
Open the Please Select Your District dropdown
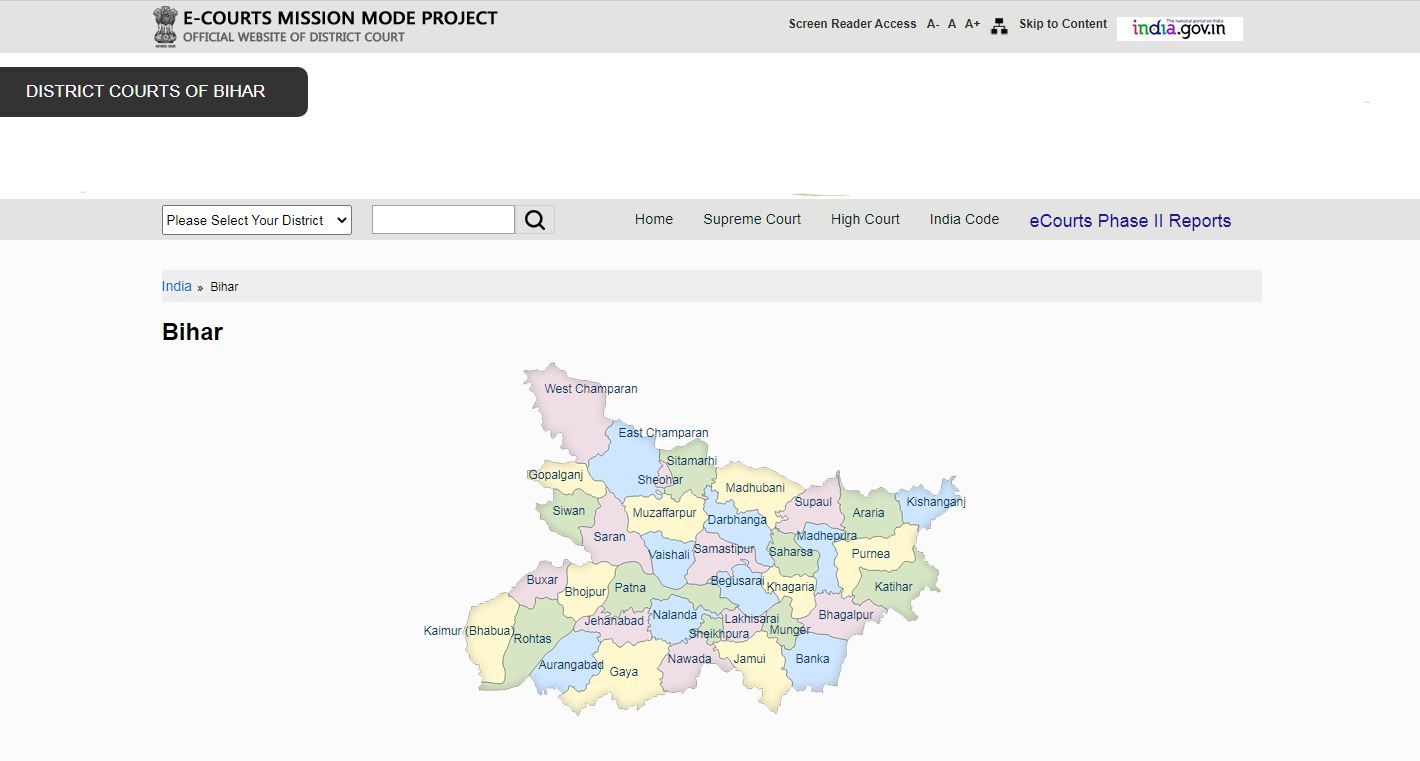257,220
